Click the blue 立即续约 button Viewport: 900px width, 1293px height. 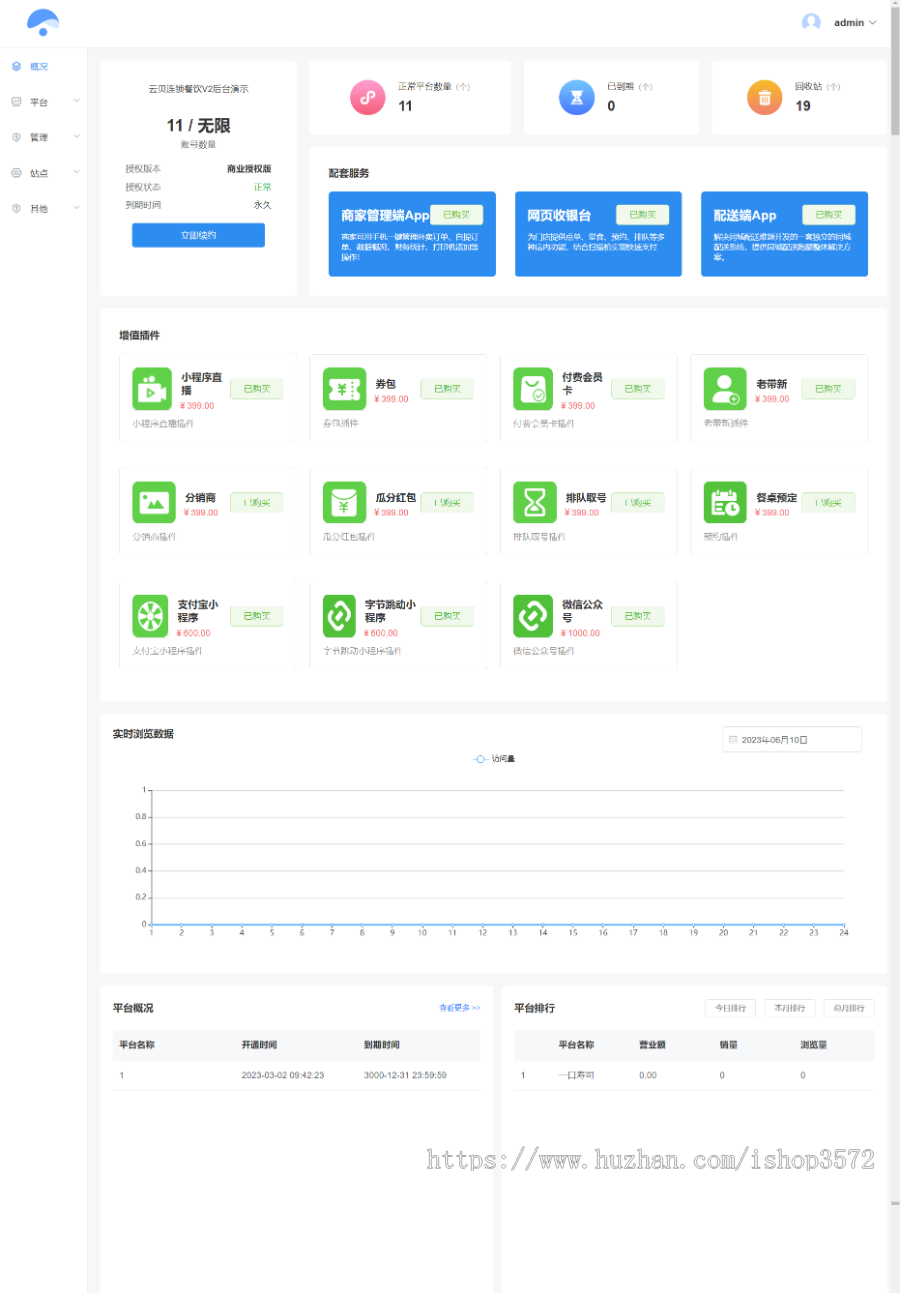198,235
